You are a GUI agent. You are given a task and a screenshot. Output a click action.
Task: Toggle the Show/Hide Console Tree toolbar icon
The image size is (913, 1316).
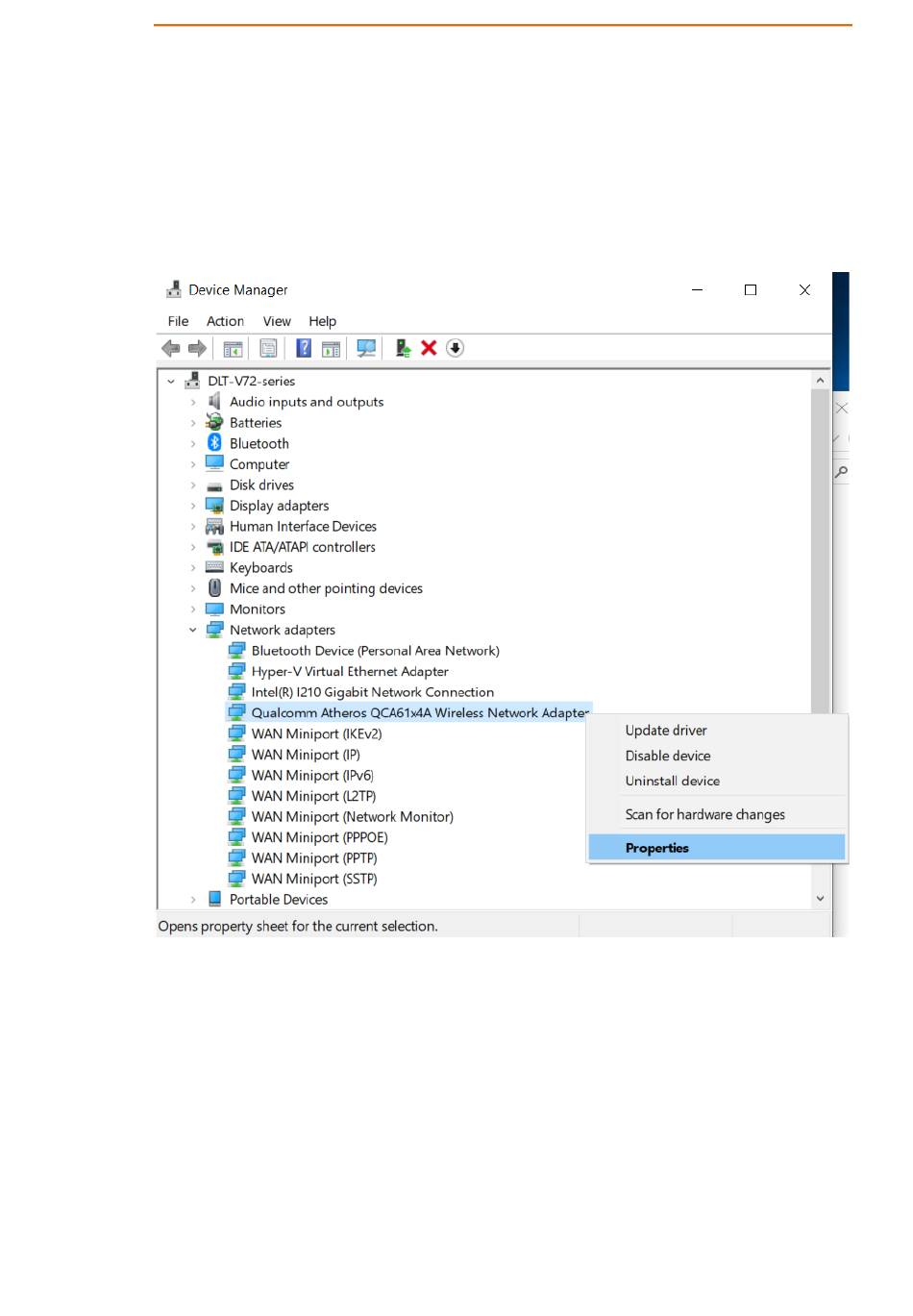pyautogui.click(x=233, y=348)
